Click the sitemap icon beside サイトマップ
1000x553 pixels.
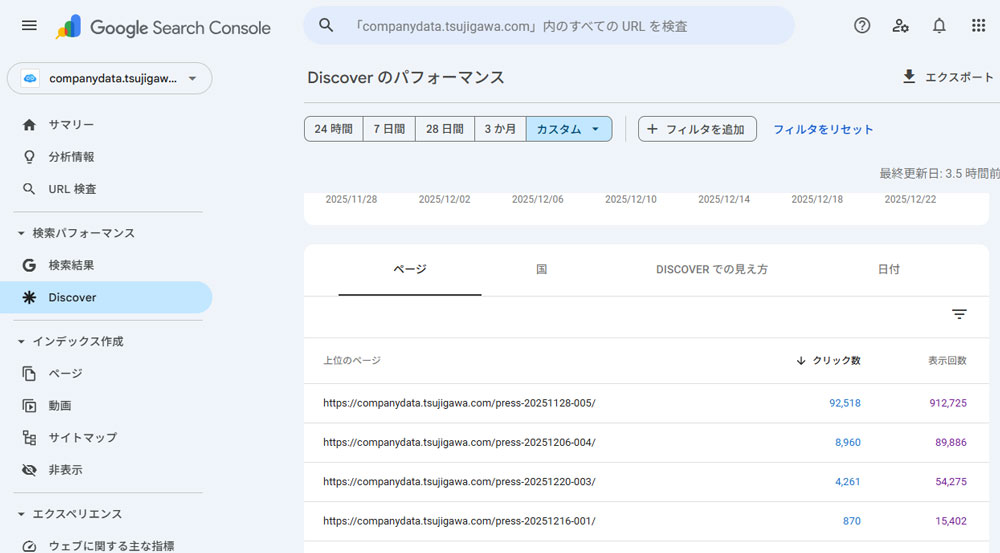[29, 438]
